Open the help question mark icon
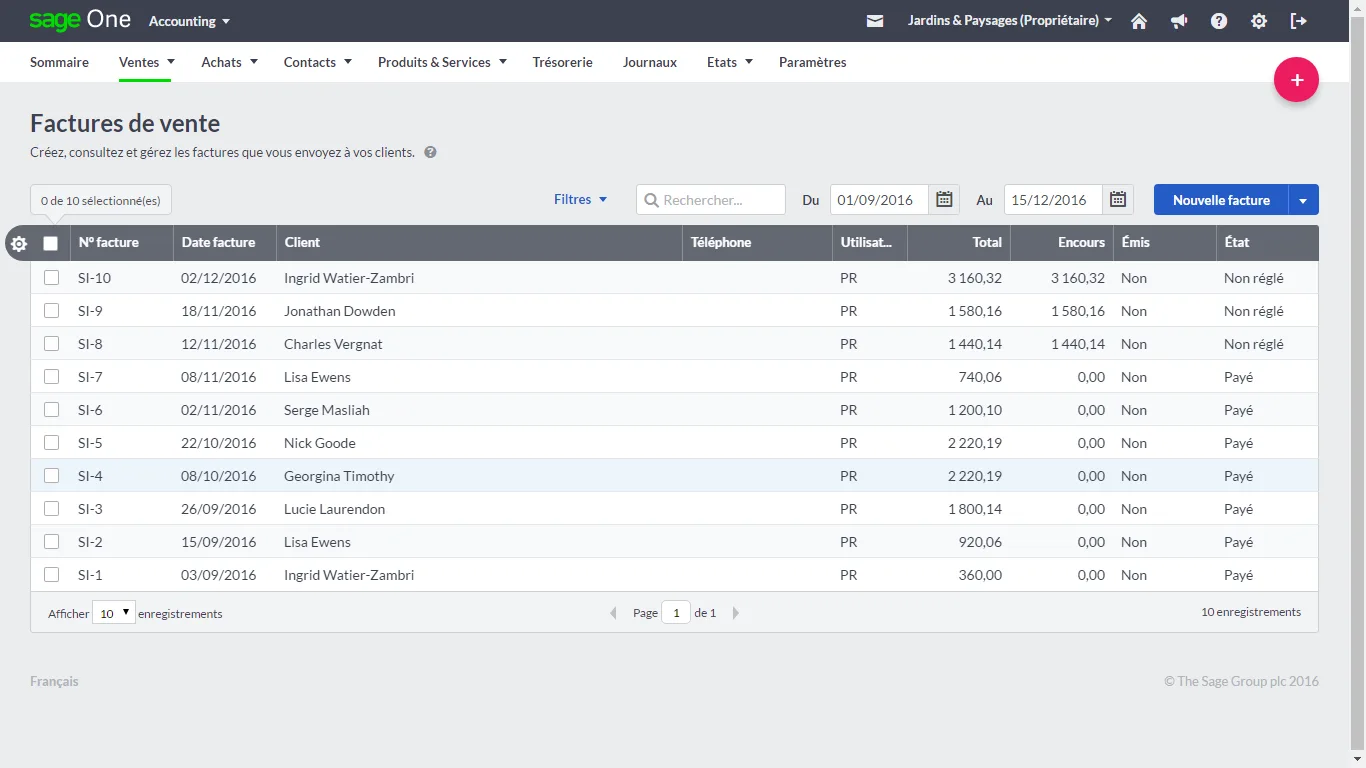1366x768 pixels. [1219, 21]
